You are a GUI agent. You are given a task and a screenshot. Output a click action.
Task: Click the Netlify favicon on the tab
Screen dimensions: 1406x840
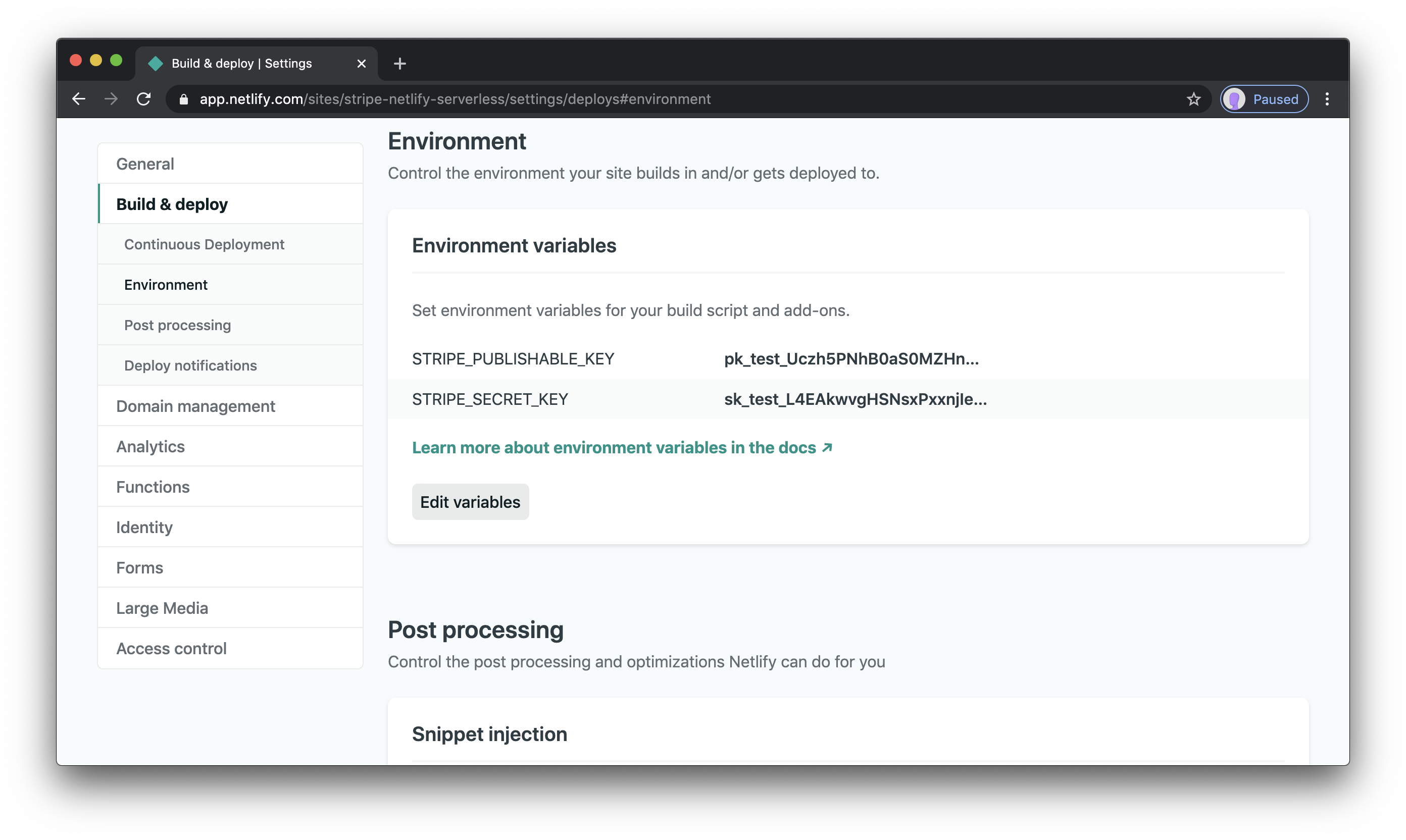[x=155, y=64]
